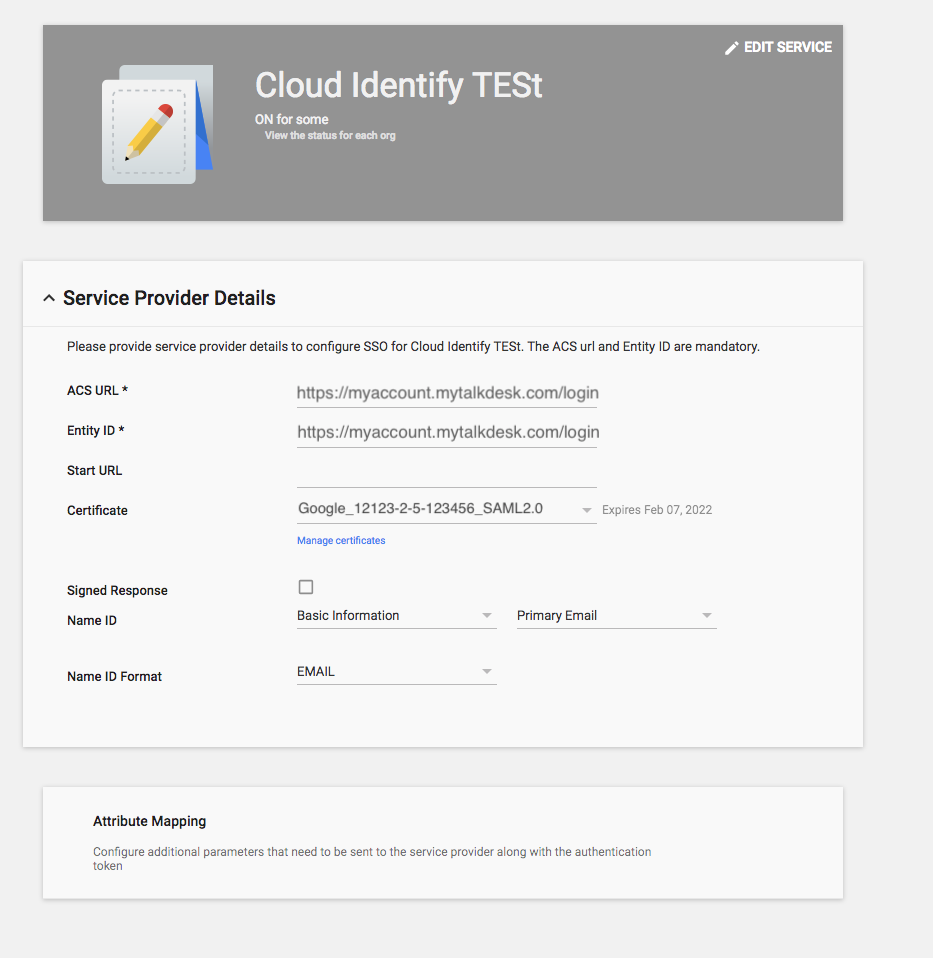Click the Cloud Identify TESt title
Viewport: 933px width, 958px height.
tap(398, 85)
